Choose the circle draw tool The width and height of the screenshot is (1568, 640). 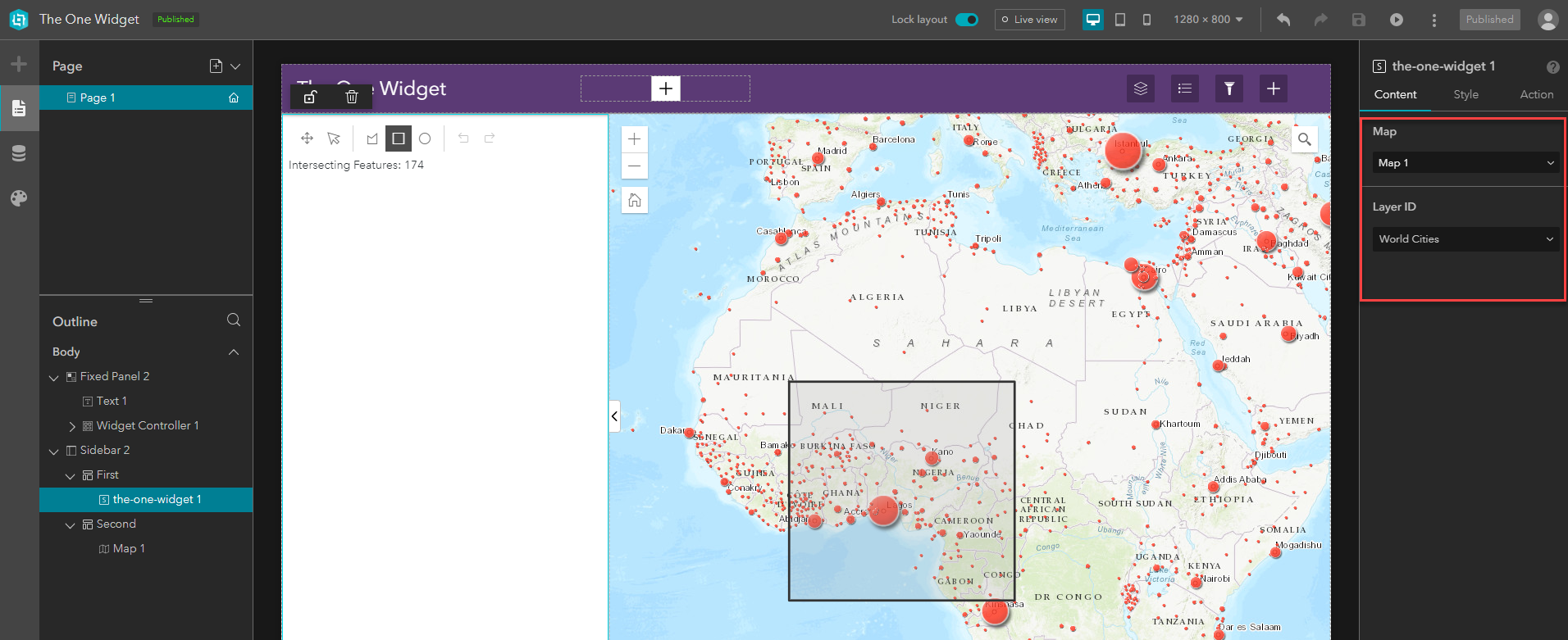coord(425,138)
